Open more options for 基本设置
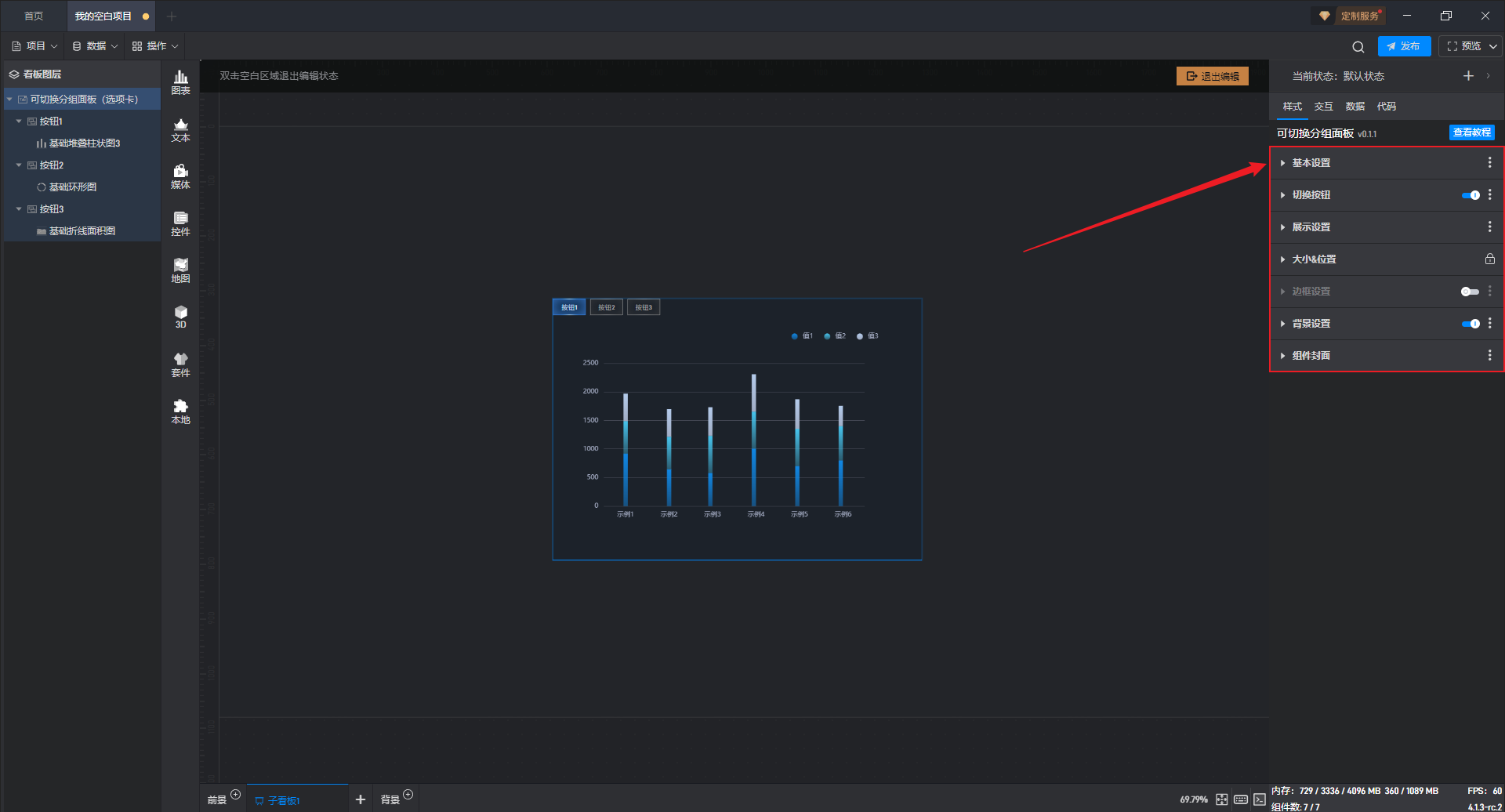 point(1490,163)
